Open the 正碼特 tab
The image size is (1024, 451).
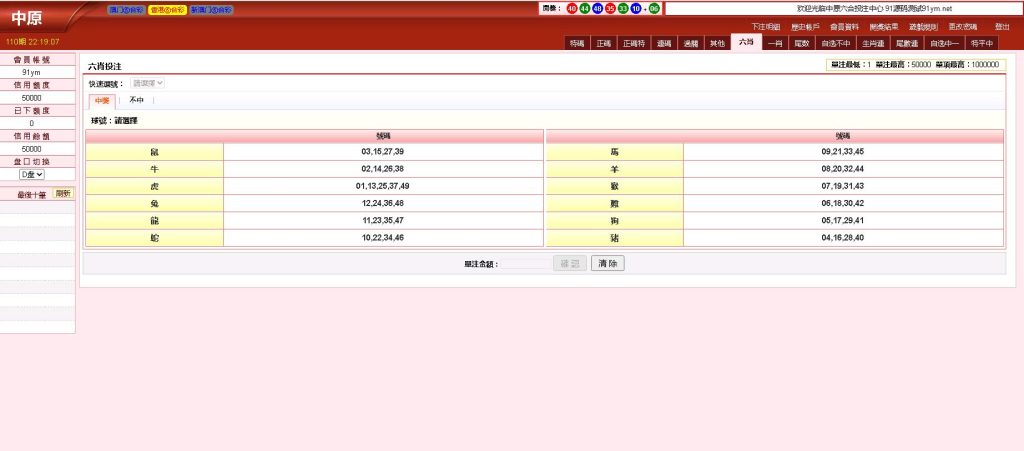point(633,44)
